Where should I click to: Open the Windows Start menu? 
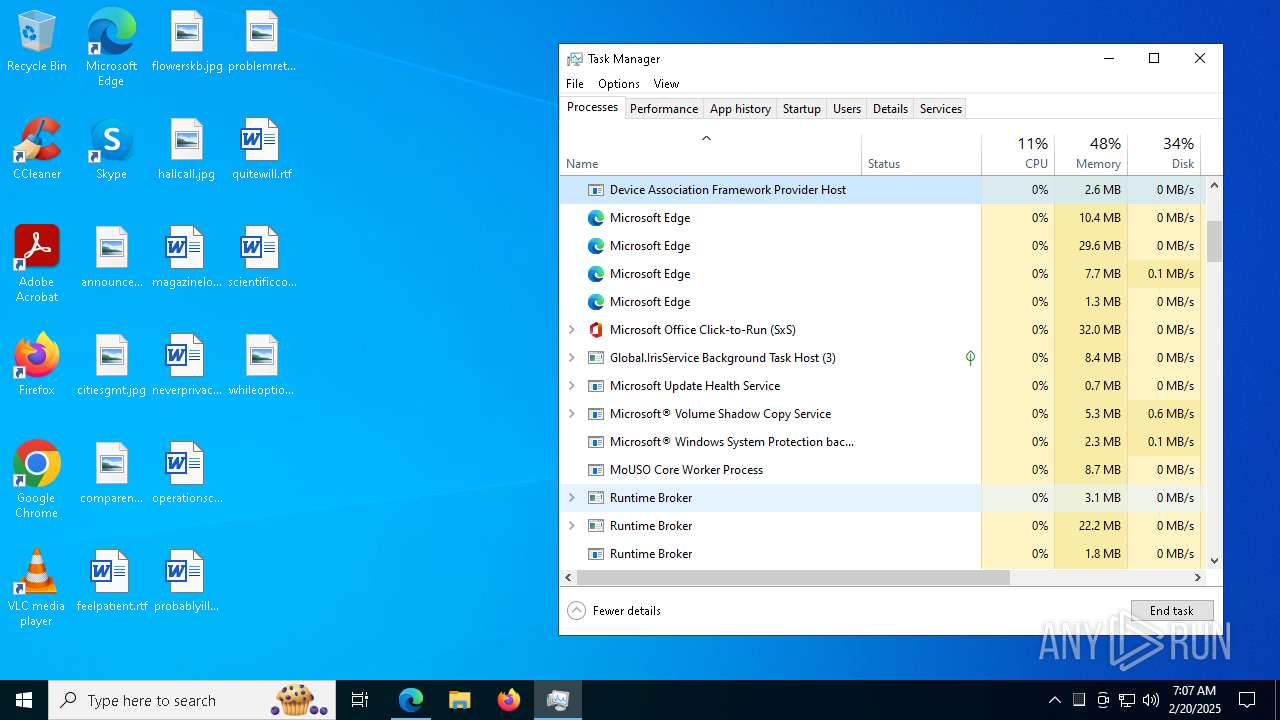click(24, 700)
